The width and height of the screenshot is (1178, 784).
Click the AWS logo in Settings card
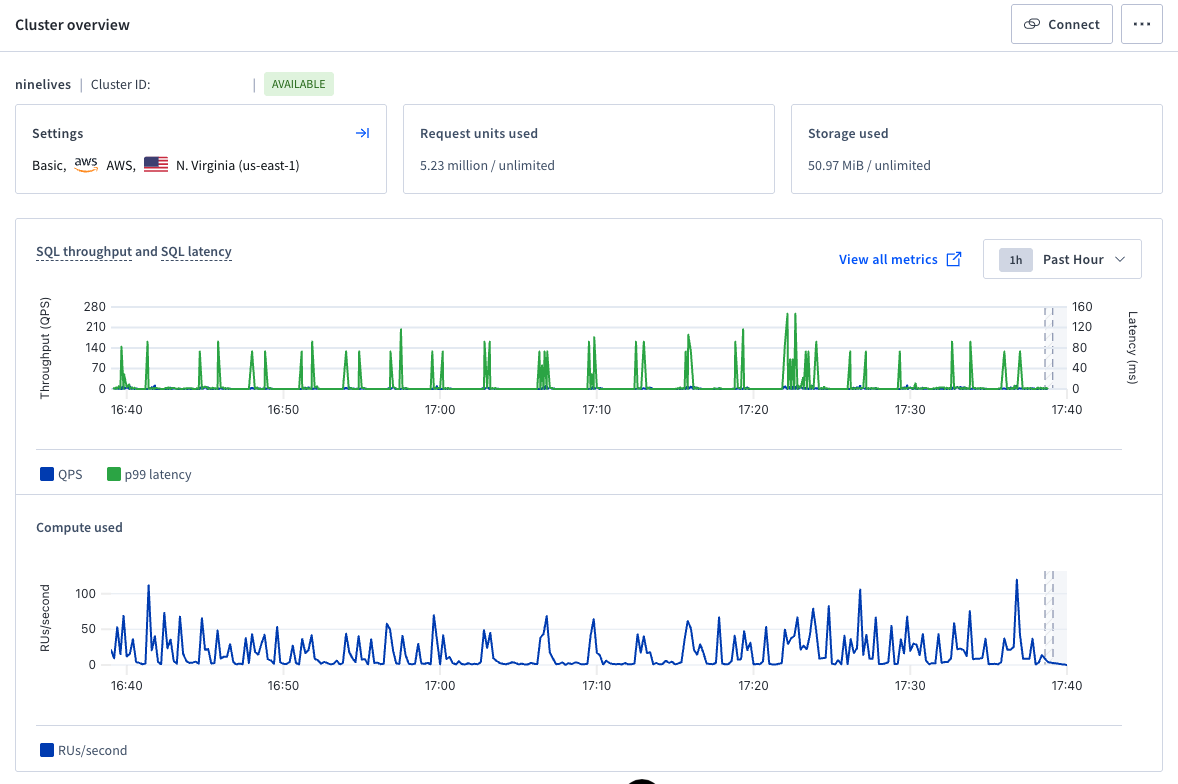pyautogui.click(x=86, y=164)
